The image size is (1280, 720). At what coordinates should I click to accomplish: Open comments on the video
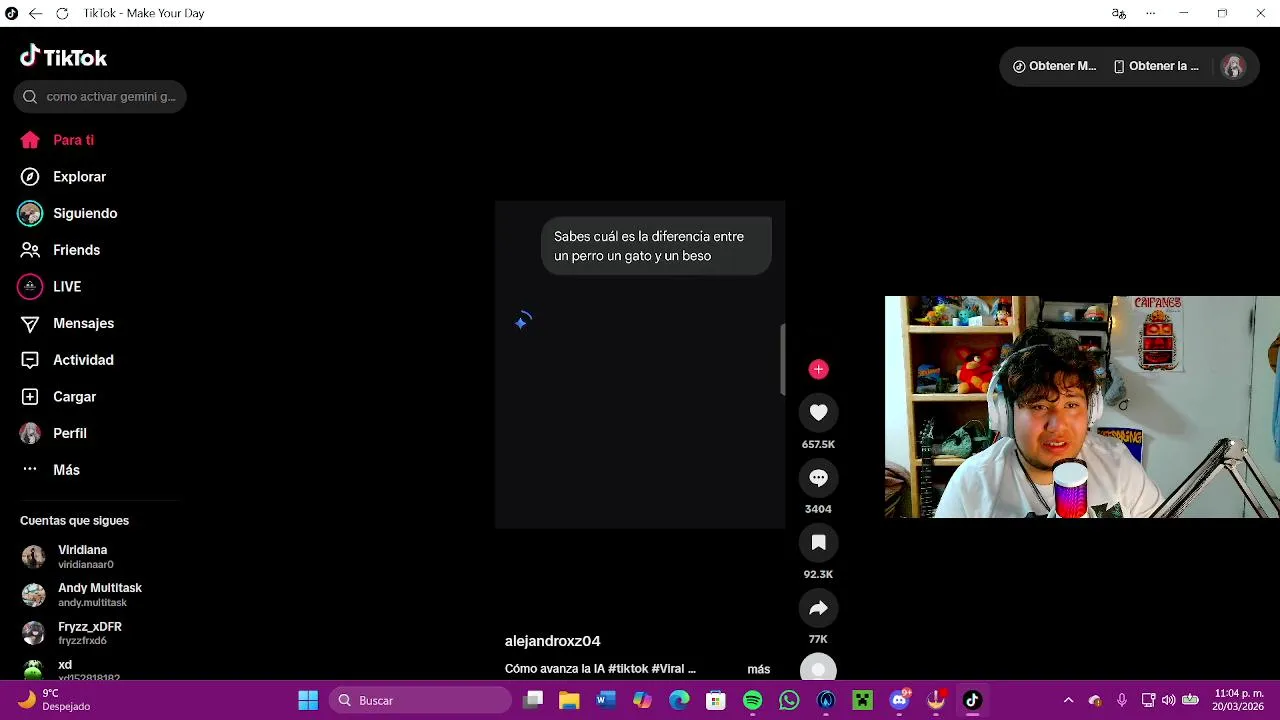point(818,478)
